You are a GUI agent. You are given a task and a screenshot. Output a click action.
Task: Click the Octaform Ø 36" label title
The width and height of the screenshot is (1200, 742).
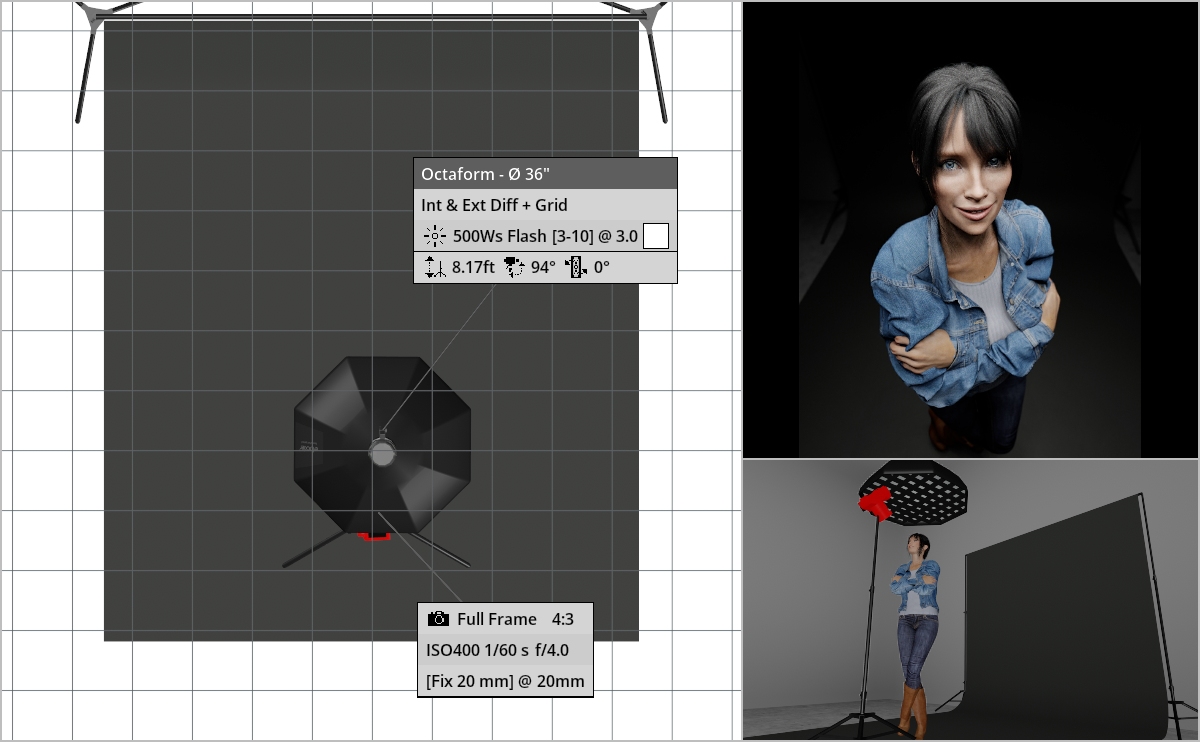(x=486, y=174)
